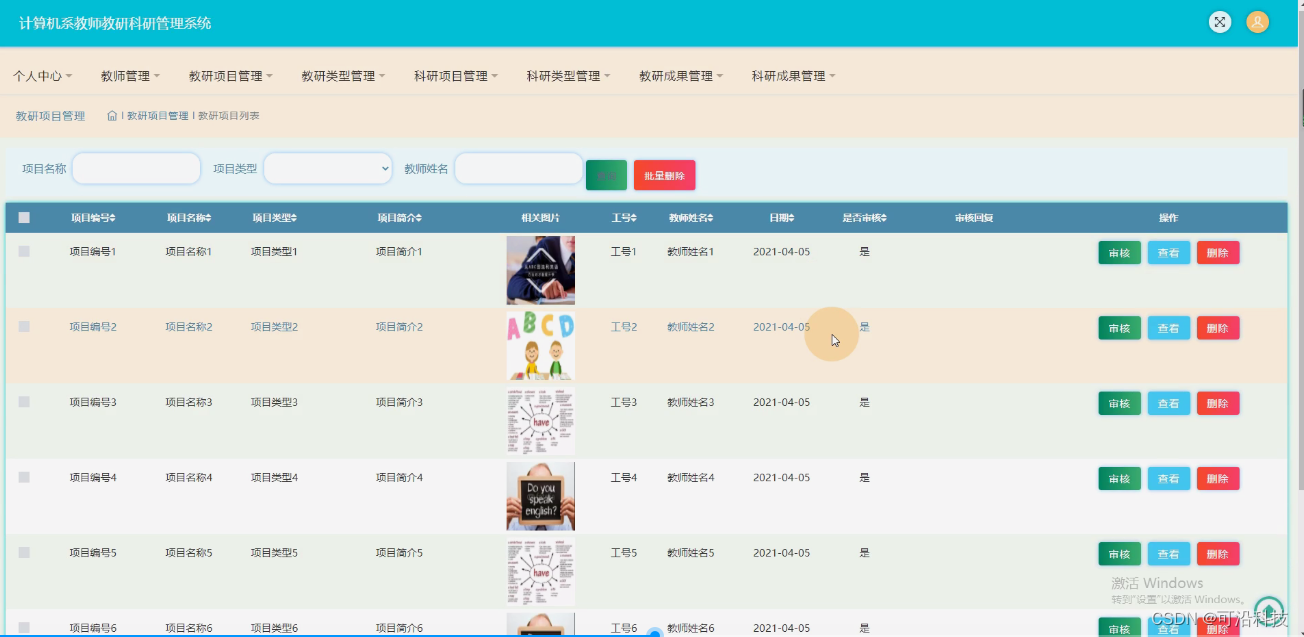
Task: Click 查看 for 项目编号1
Action: click(x=1168, y=252)
